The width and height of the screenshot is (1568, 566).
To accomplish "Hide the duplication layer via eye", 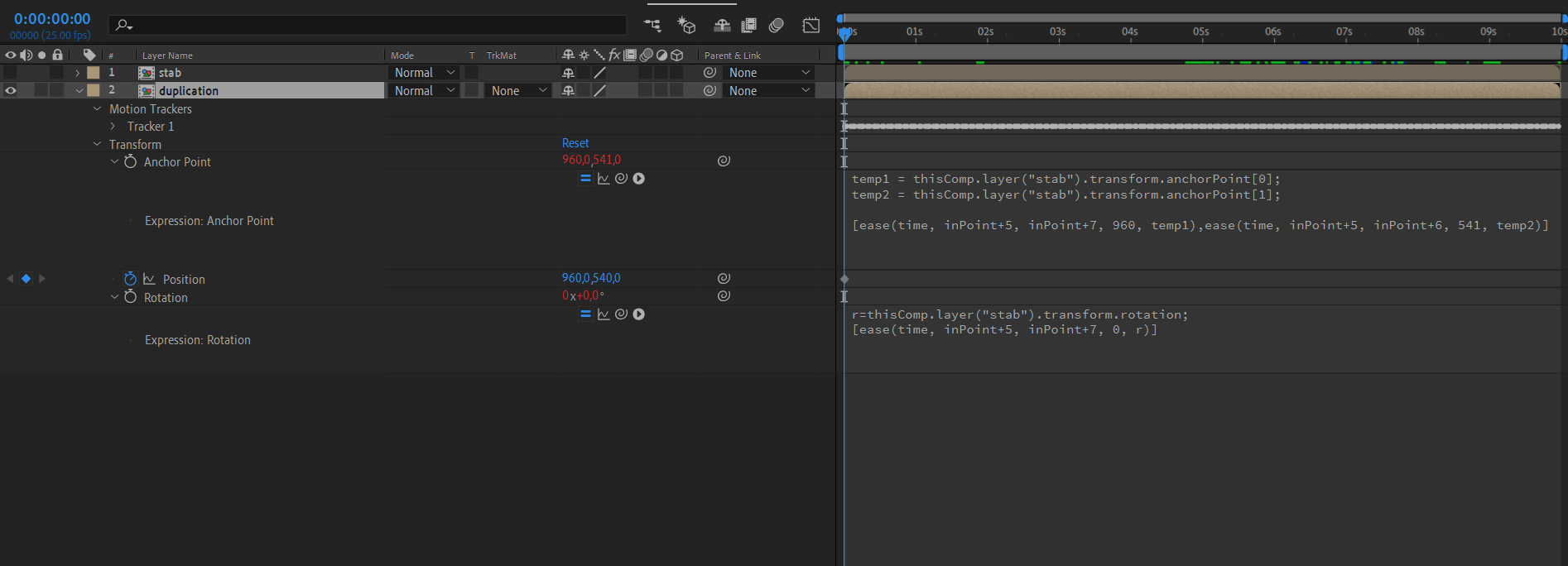I will pyautogui.click(x=11, y=91).
